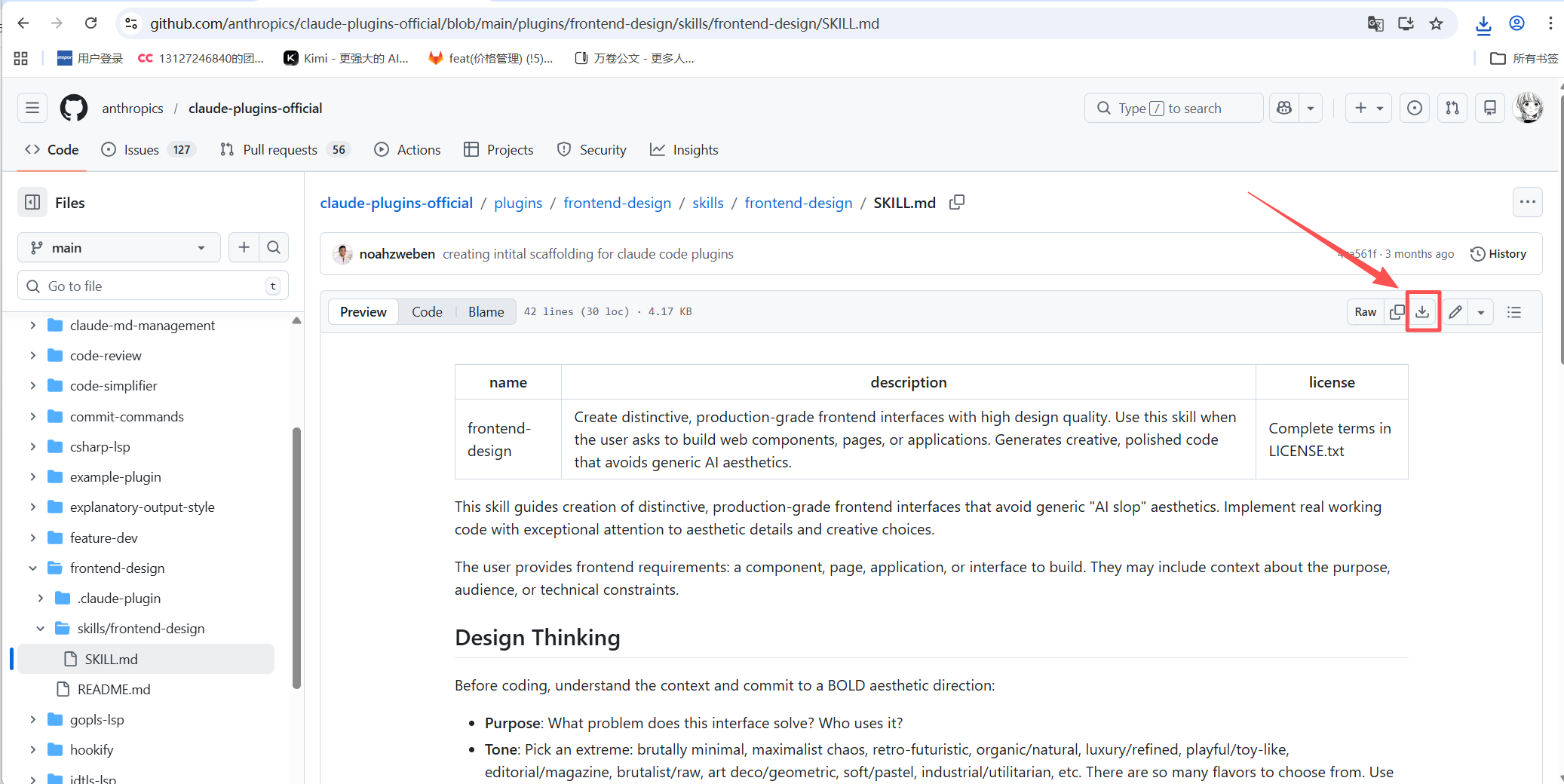
Task: Open commit History link
Action: (1498, 254)
